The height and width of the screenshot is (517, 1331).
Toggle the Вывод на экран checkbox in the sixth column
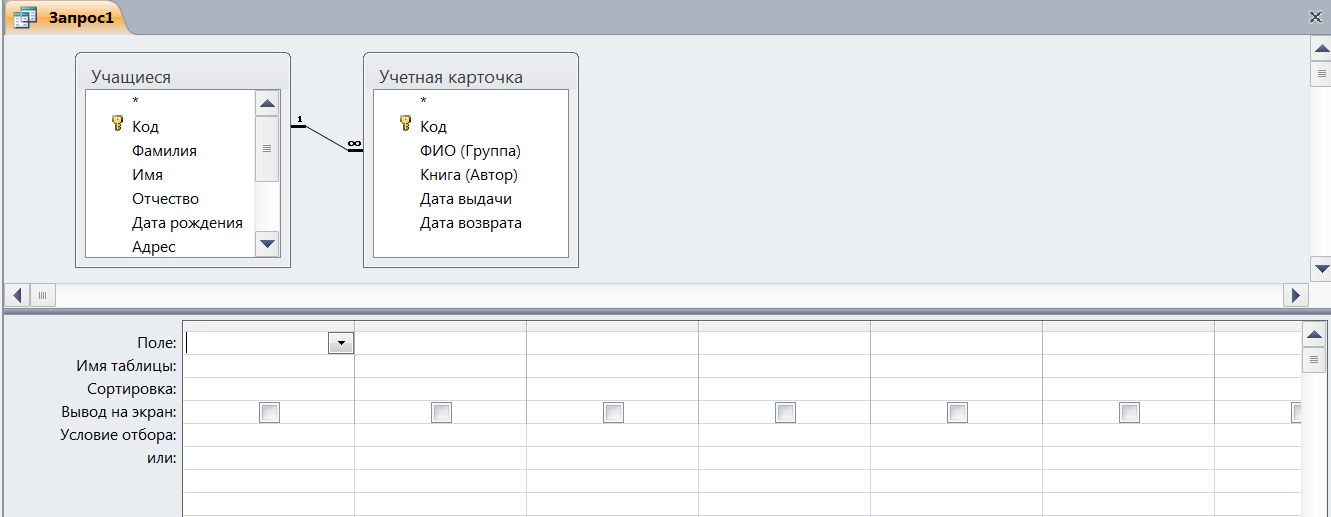1129,412
